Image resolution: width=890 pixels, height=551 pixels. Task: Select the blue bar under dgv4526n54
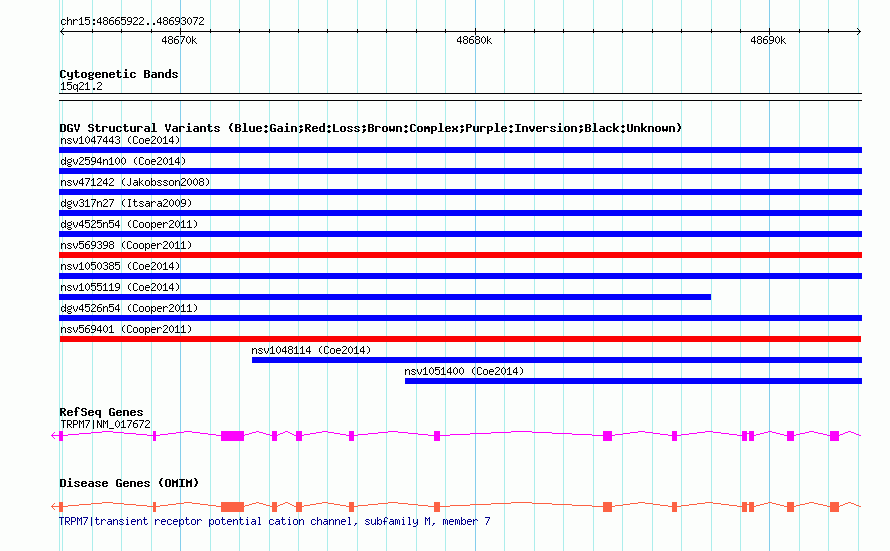(460, 318)
